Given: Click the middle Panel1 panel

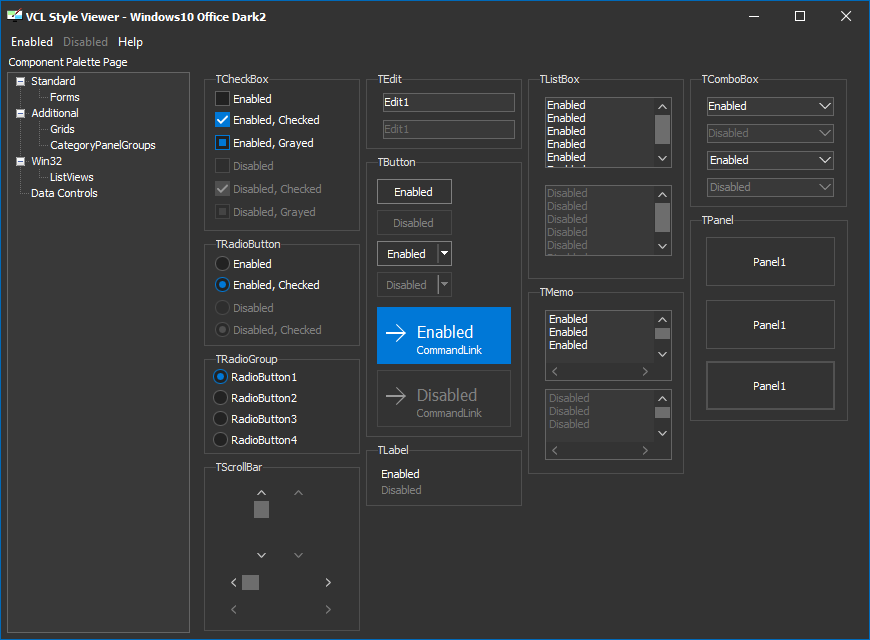Looking at the screenshot, I should pos(770,325).
